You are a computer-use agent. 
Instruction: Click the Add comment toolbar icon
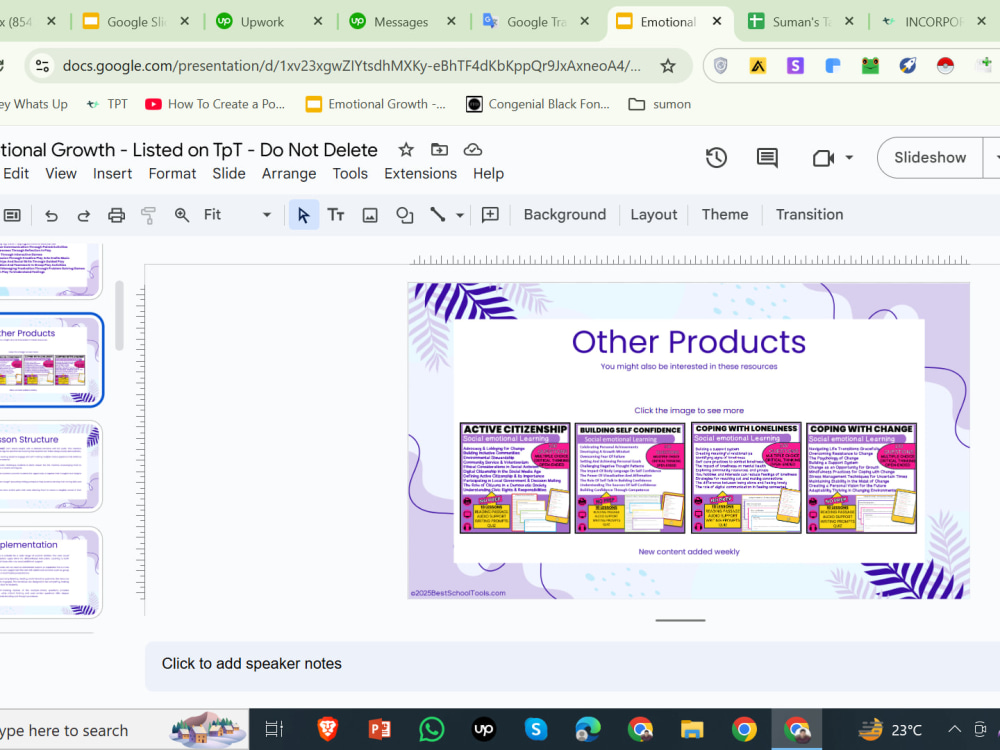490,215
